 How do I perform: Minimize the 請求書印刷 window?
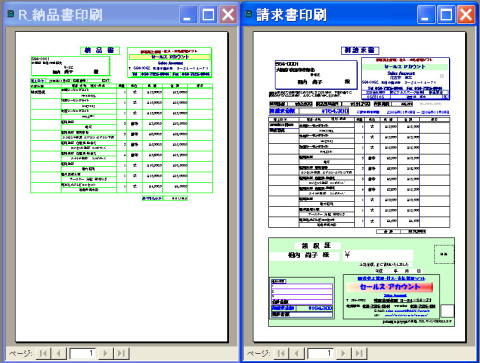coord(426,15)
